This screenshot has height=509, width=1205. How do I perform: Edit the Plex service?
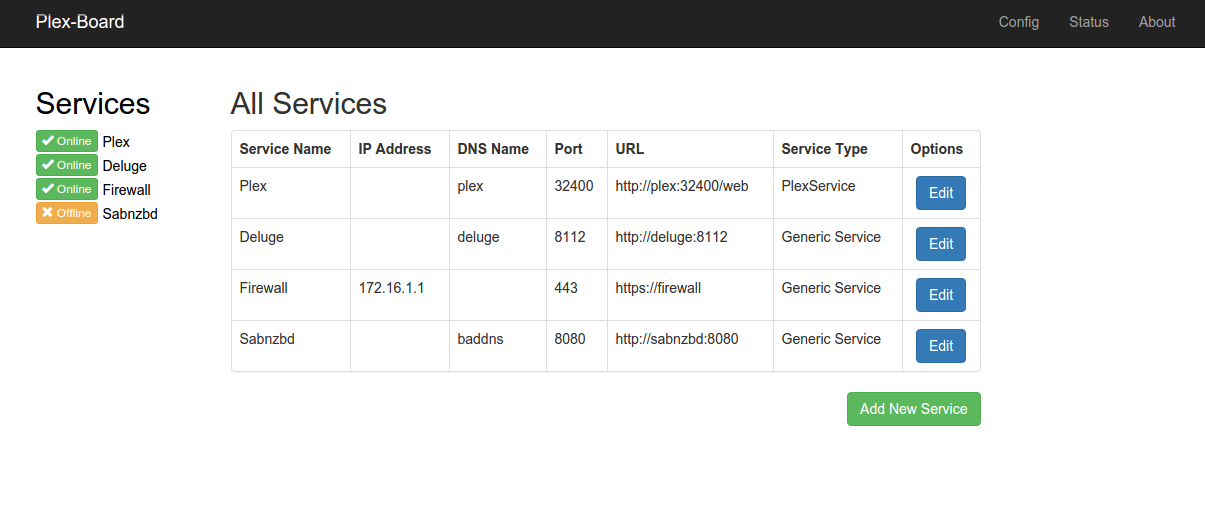point(941,193)
